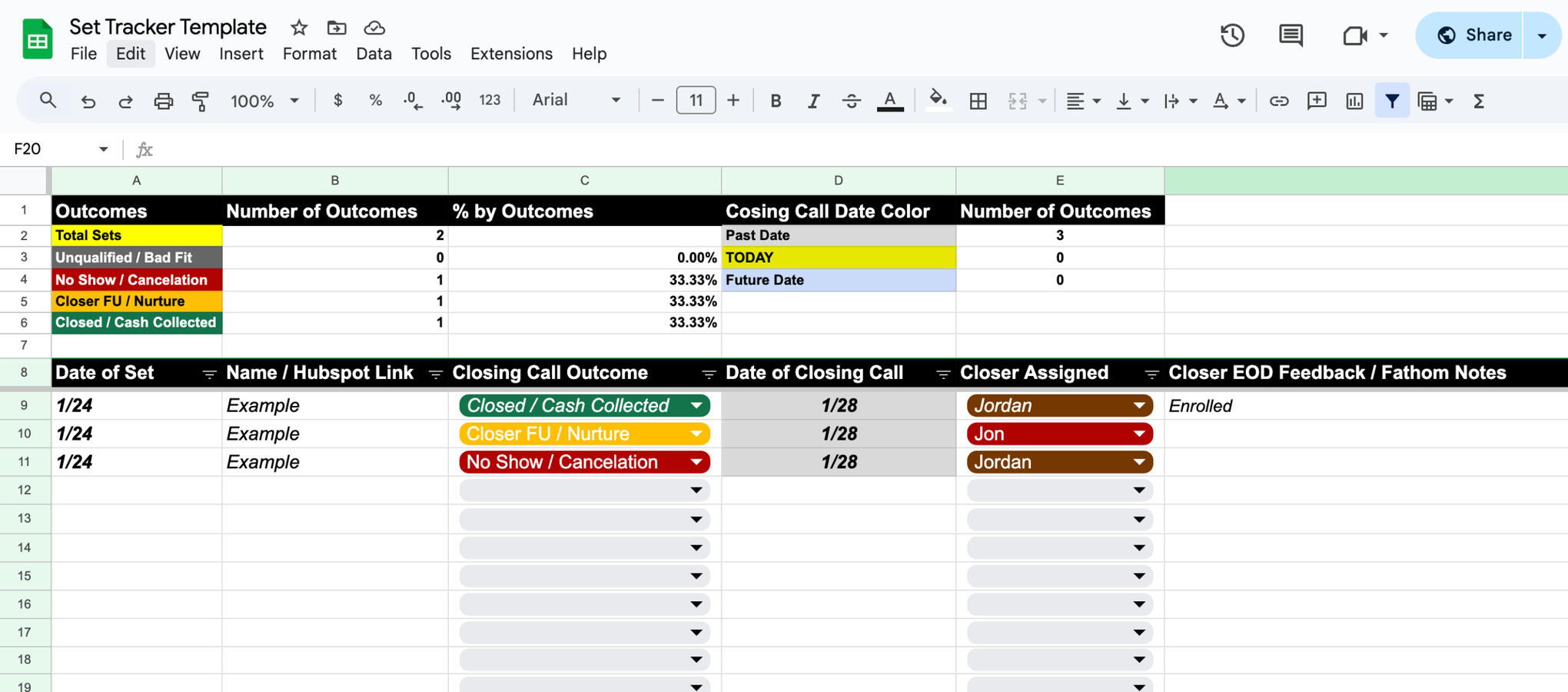The width and height of the screenshot is (1568, 692).
Task: Open the borders tool
Action: (x=978, y=101)
